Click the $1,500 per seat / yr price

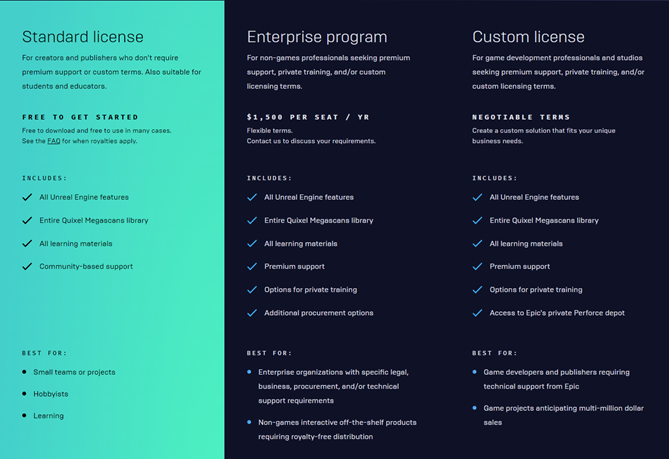click(x=308, y=117)
